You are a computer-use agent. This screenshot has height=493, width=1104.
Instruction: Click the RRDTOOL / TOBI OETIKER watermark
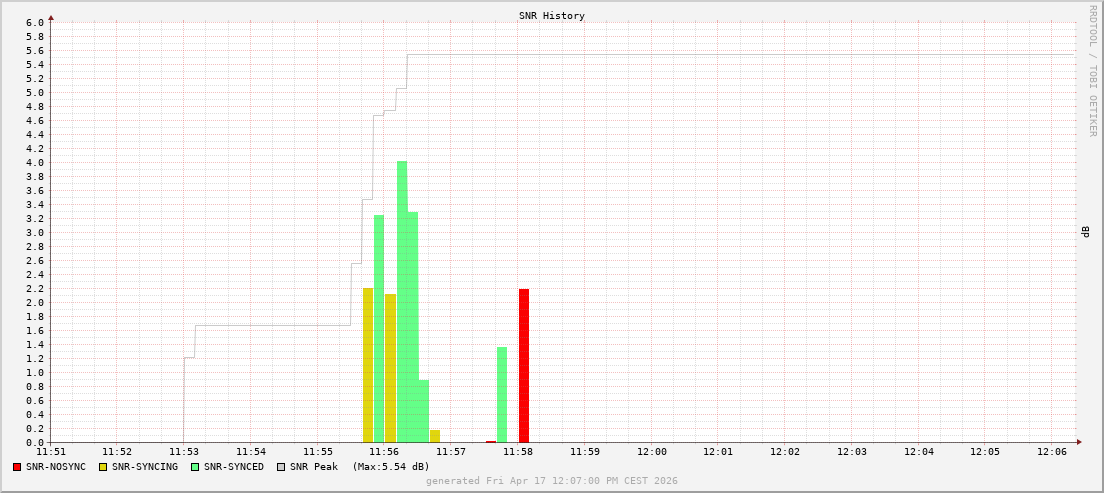coord(1092,70)
